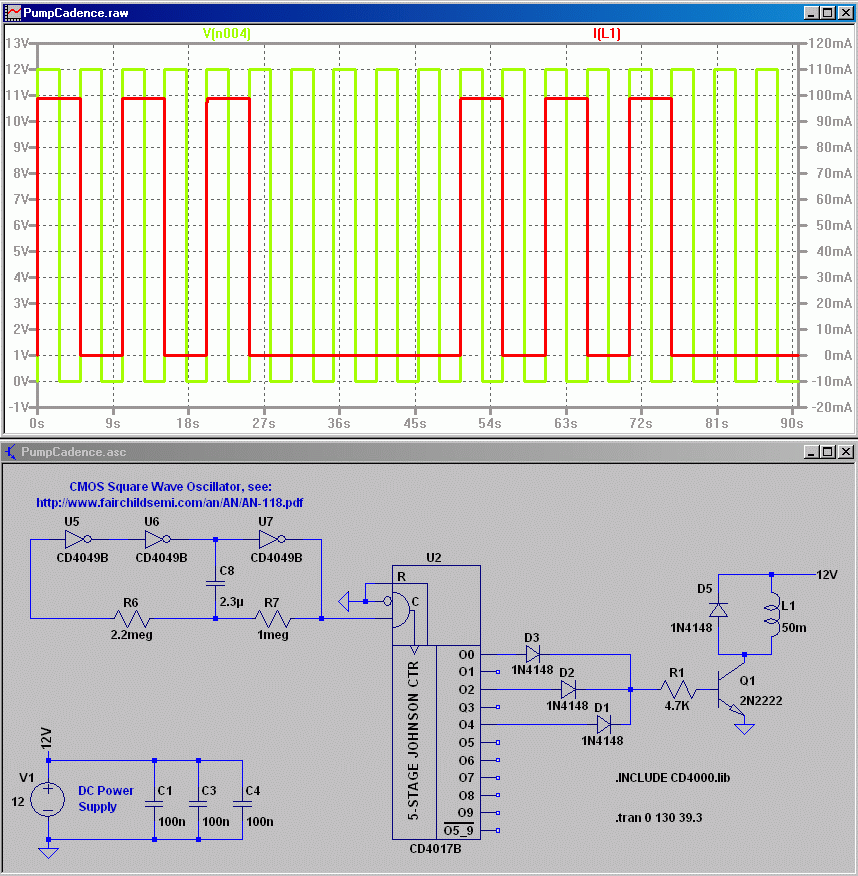Click the O0 output pin label
Image resolution: width=858 pixels, height=876 pixels.
466,654
